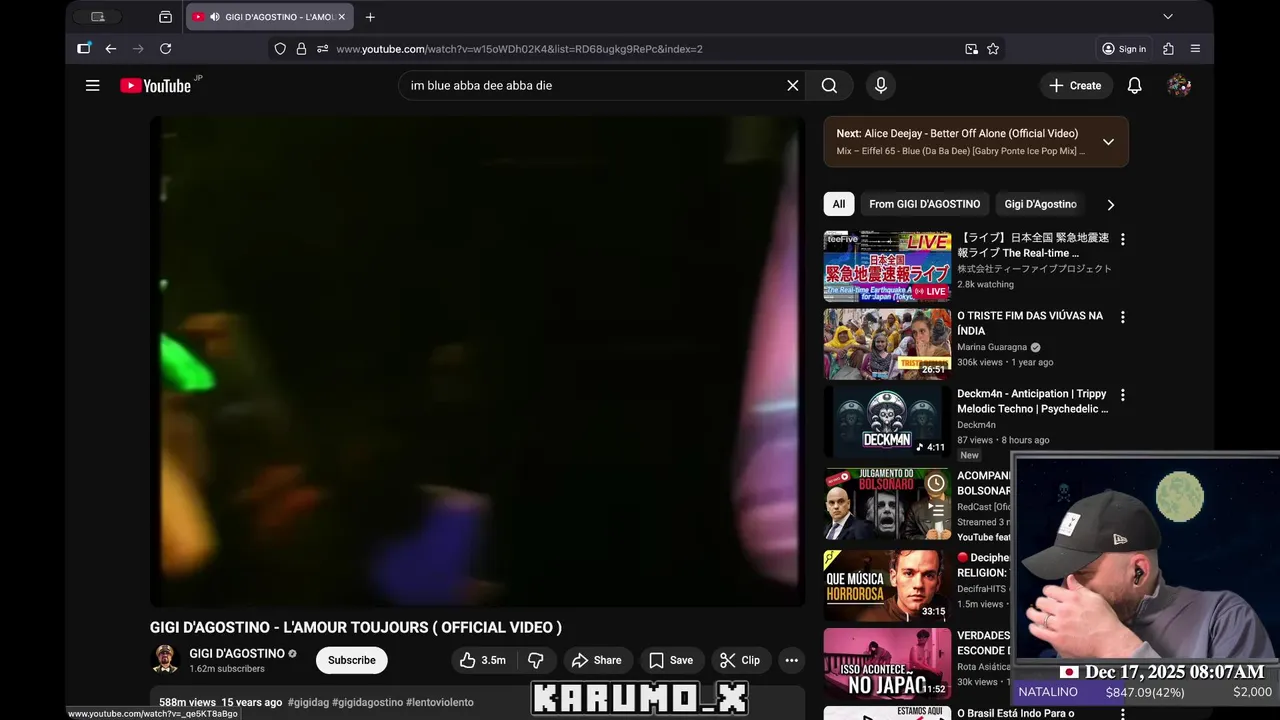Select From GIGI D'AGOSTINO chip
Viewport: 1280px width, 720px height.
point(925,204)
